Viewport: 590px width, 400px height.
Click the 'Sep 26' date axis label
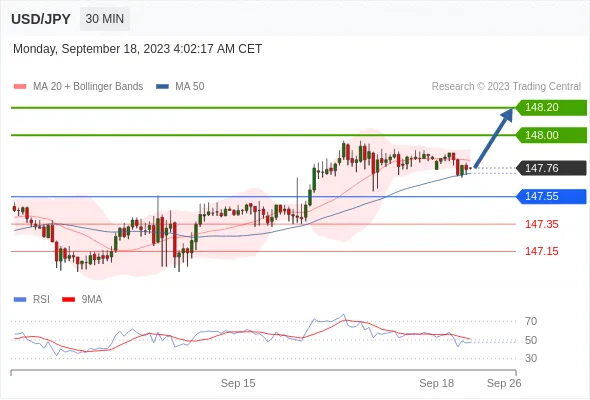(x=504, y=383)
